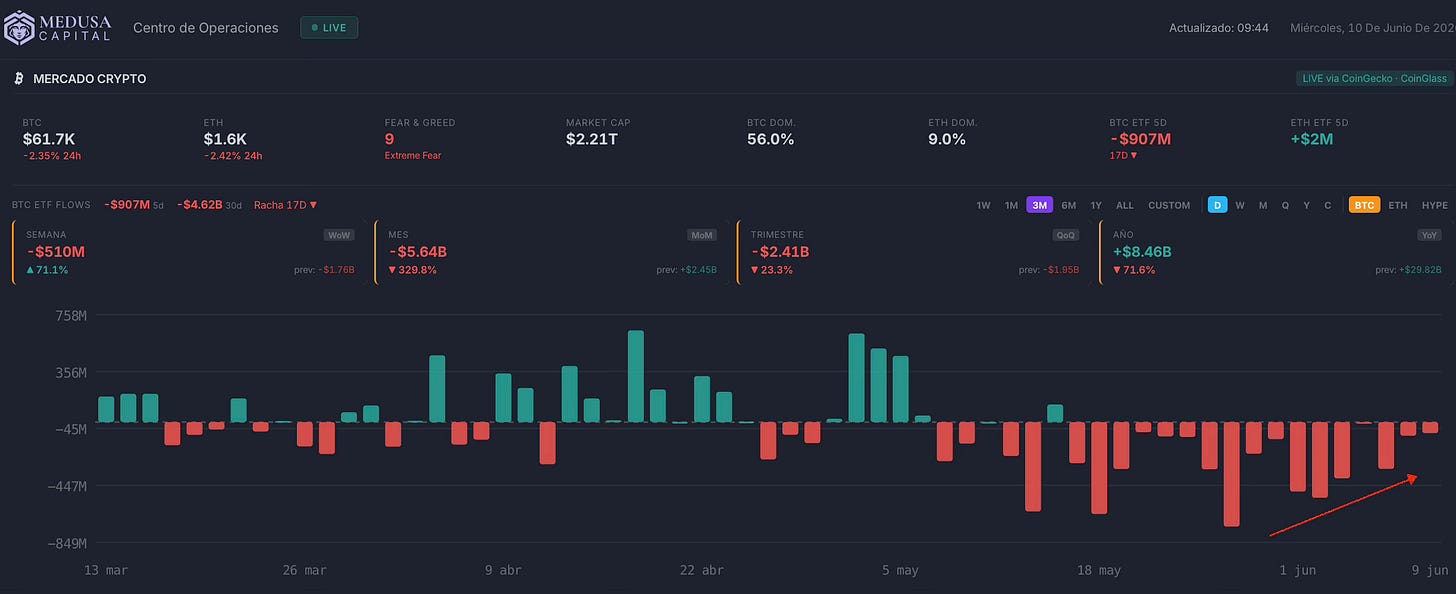The width and height of the screenshot is (1456, 594).
Task: Select the ETH asset toggle
Action: 1397,205
